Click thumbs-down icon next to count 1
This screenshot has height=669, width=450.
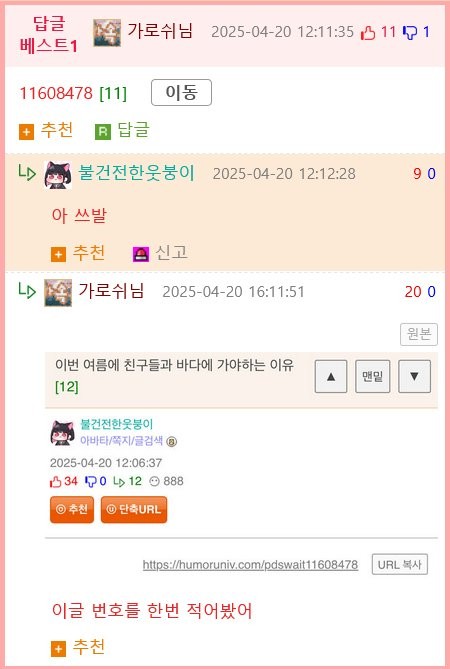tap(410, 32)
